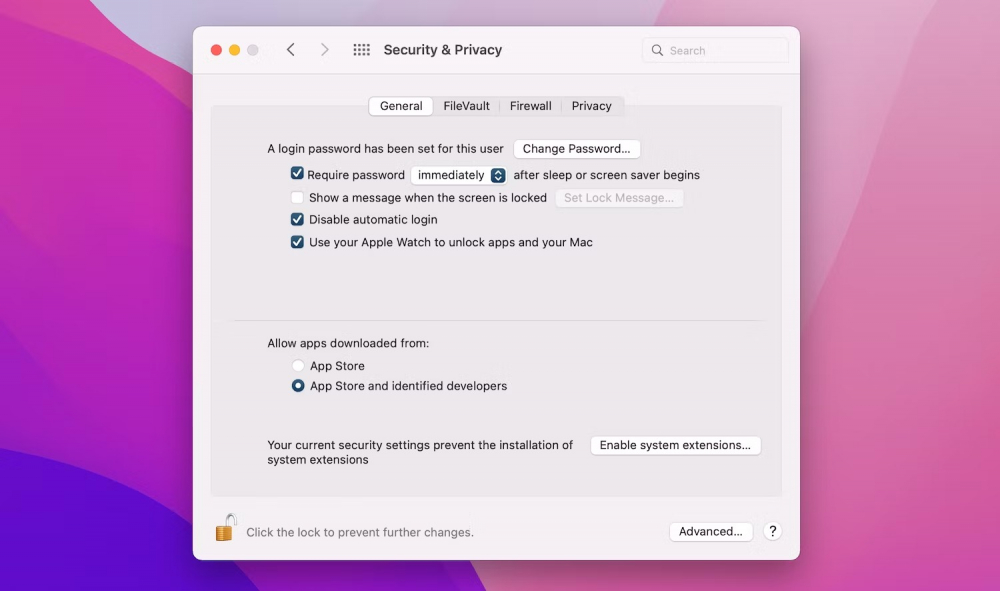
Task: Open help with the question mark button
Action: [772, 532]
